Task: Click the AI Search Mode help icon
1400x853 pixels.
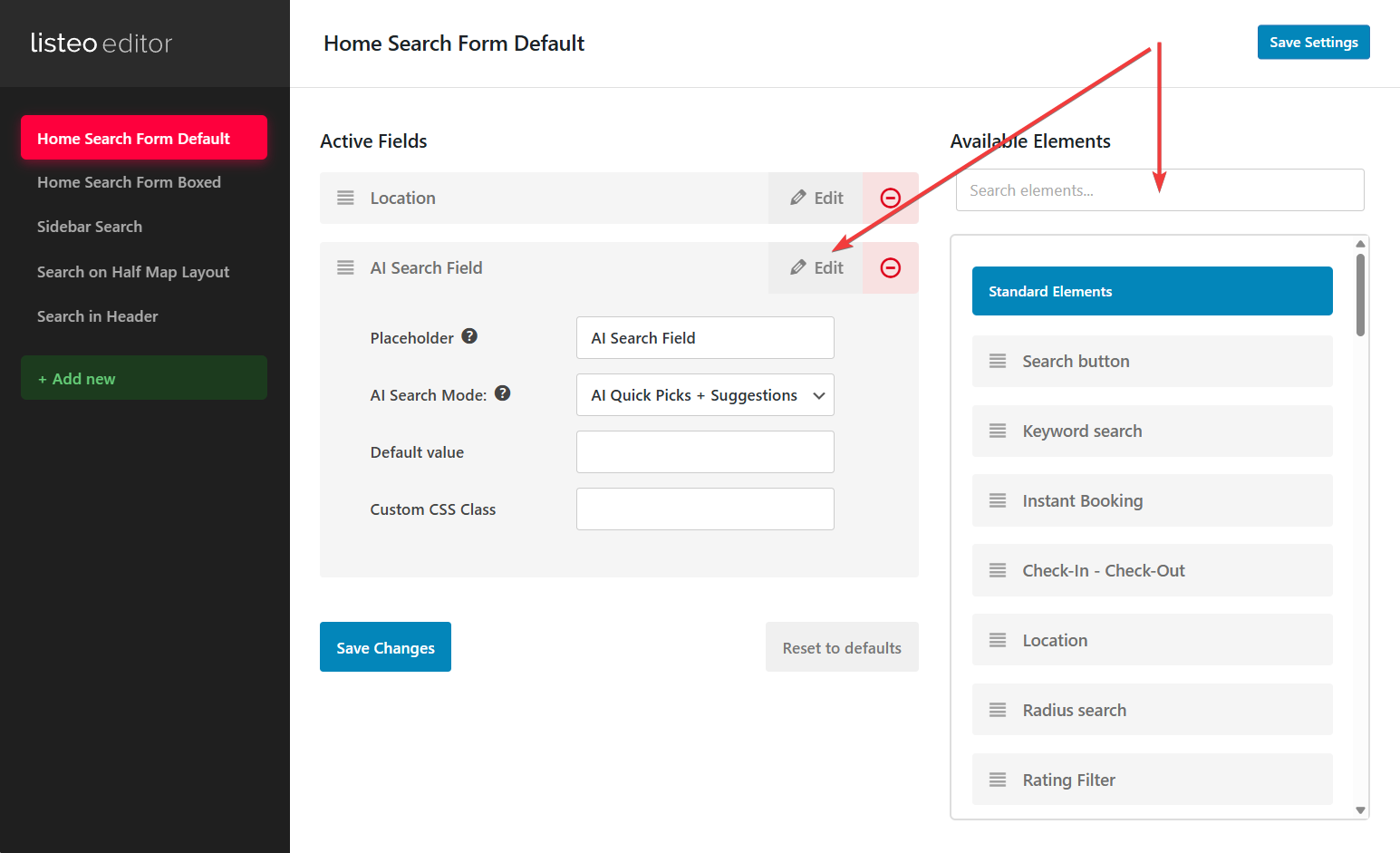Action: (503, 393)
